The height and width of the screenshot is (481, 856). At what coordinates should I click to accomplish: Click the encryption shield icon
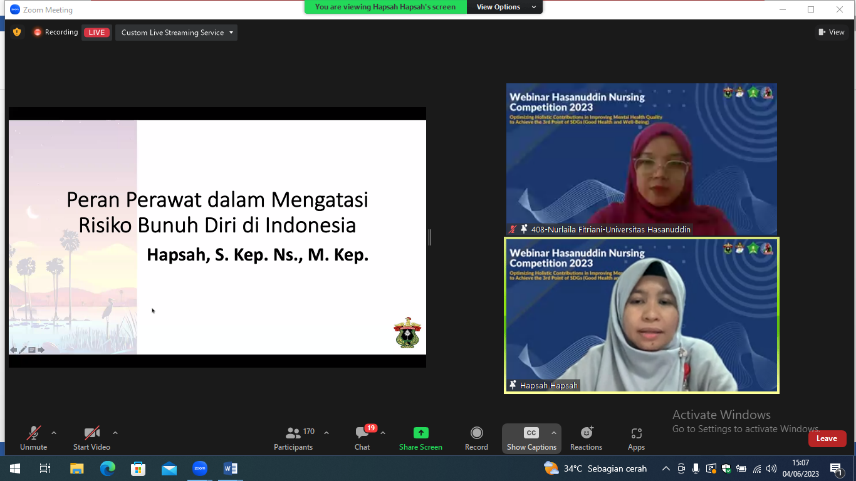tap(17, 32)
